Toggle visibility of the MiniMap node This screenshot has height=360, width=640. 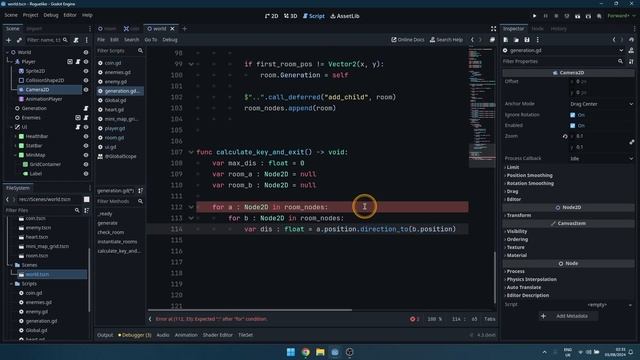(86, 155)
